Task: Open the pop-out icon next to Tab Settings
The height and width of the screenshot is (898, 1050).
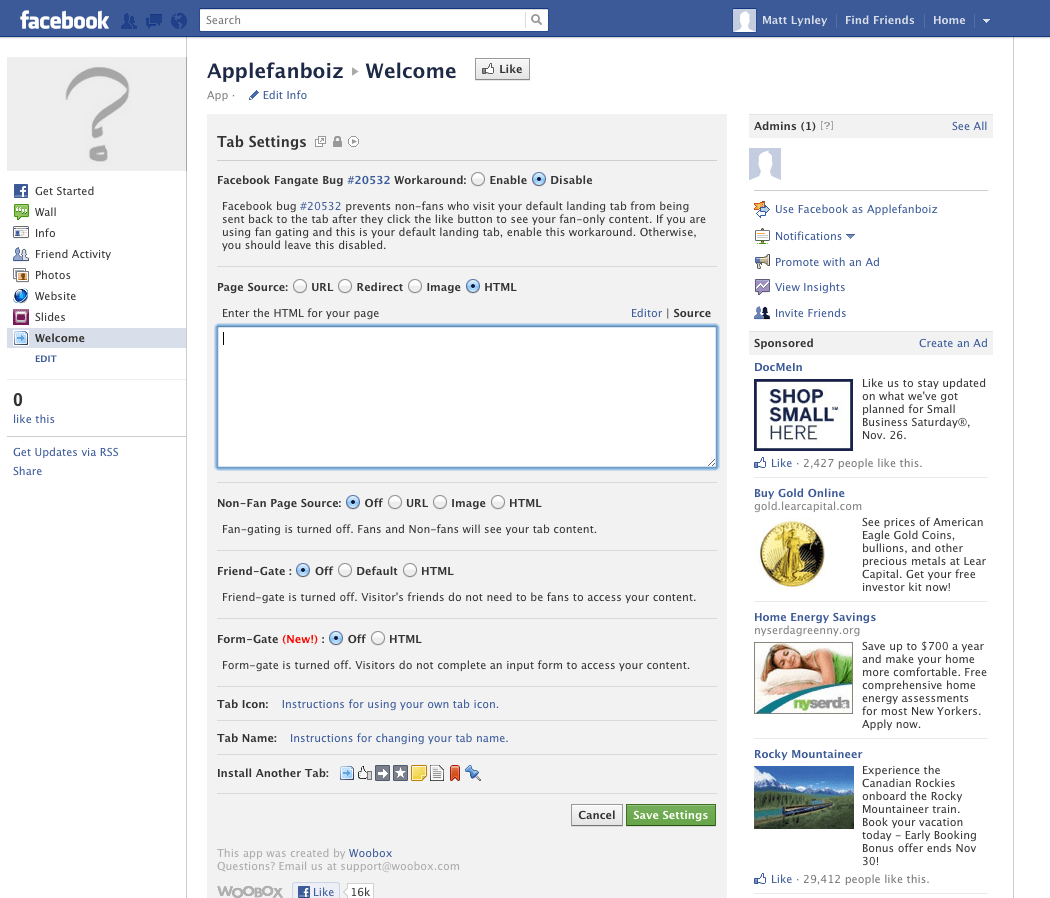Action: (320, 141)
